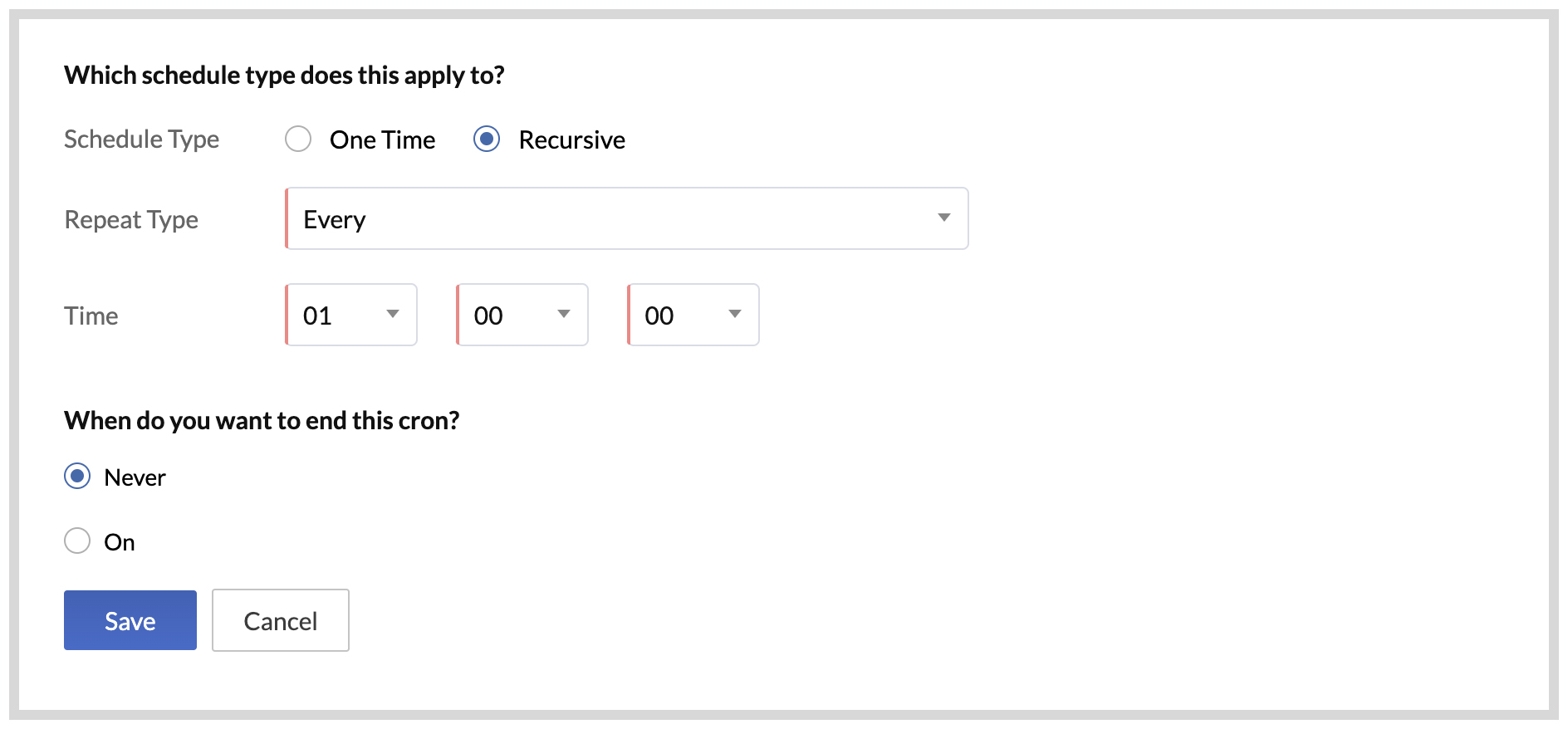Click the Save button
1568x729 pixels.
click(x=130, y=620)
